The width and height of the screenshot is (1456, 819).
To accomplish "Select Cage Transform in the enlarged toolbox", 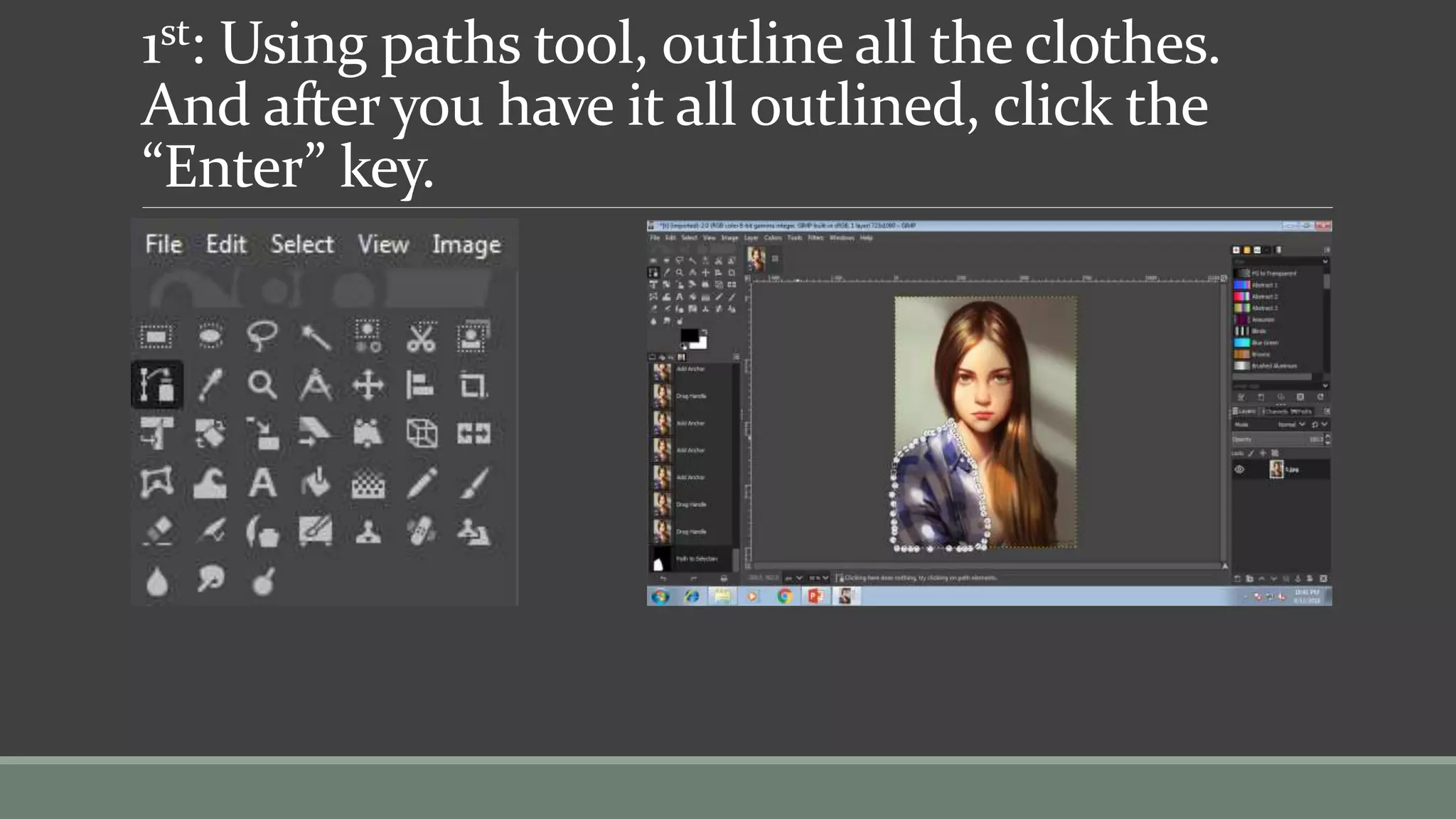I will tap(156, 482).
